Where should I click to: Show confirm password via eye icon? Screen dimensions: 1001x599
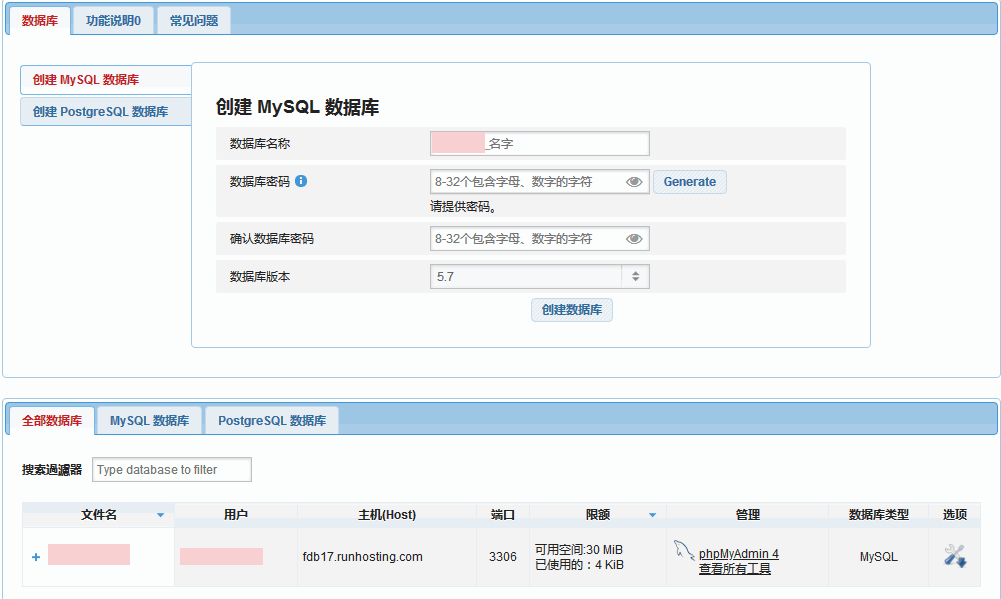(x=633, y=239)
